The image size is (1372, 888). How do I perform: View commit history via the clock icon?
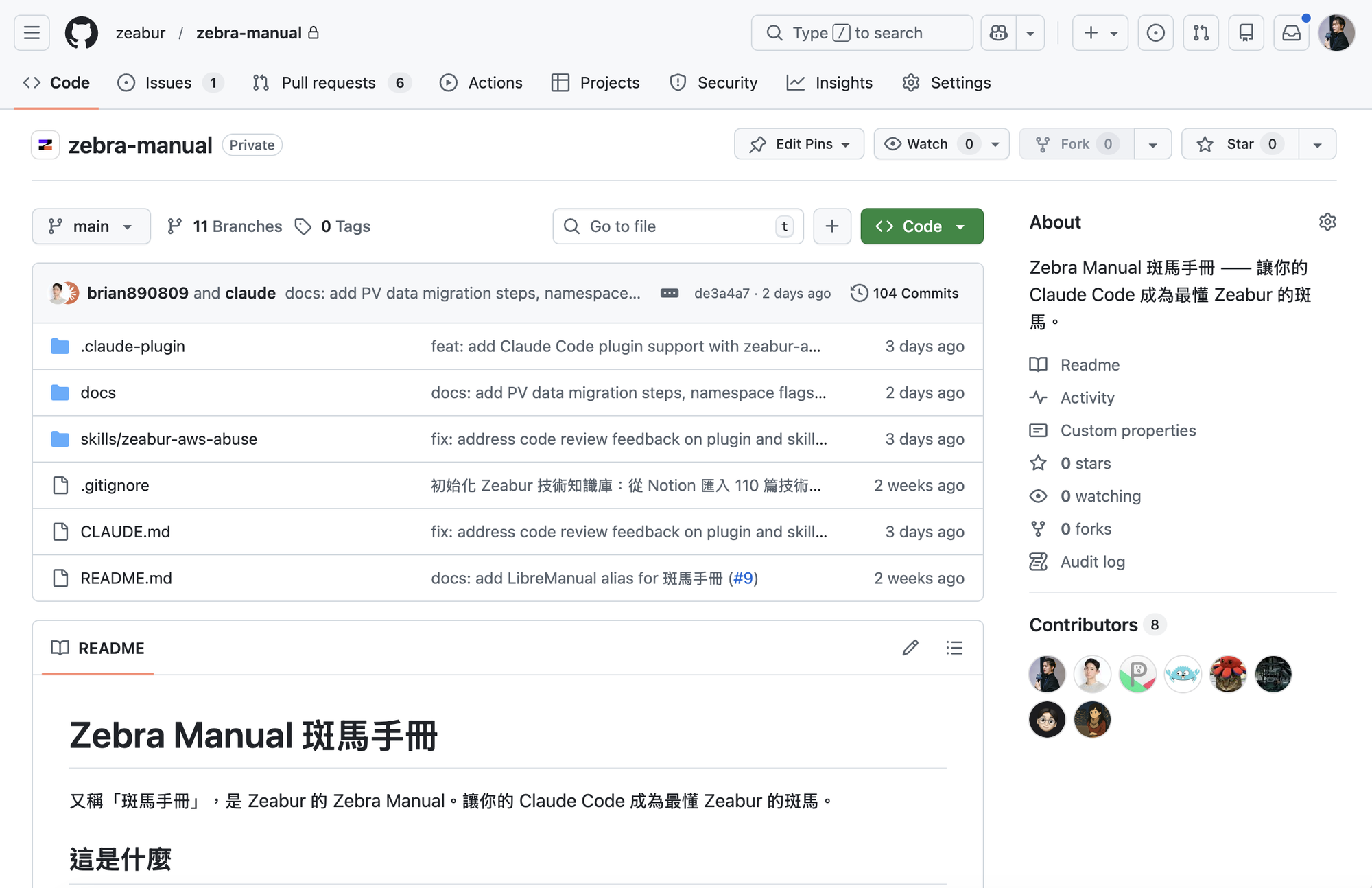point(858,293)
